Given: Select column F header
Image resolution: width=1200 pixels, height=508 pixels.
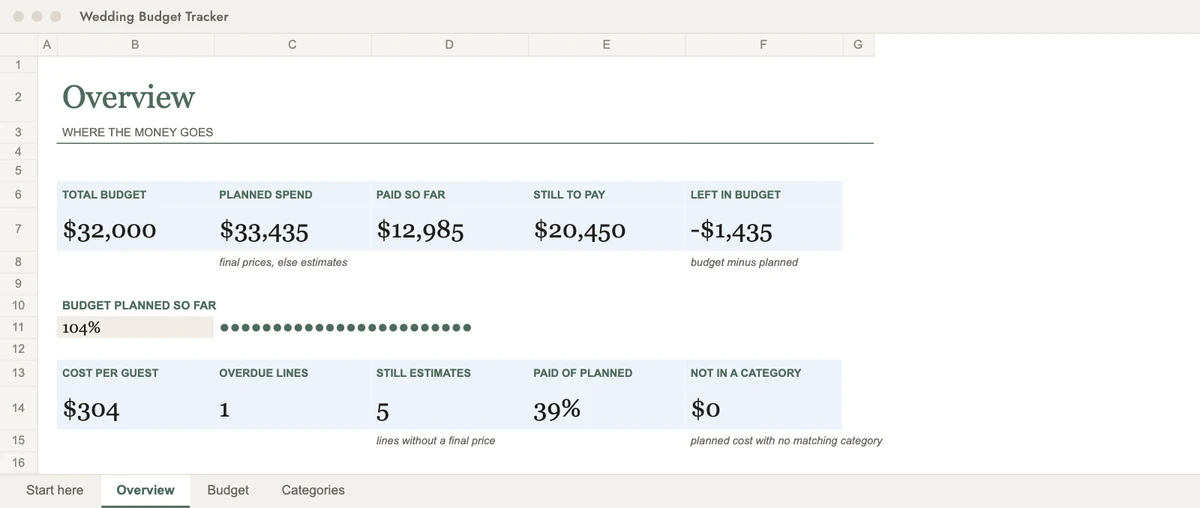Looking at the screenshot, I should (x=763, y=44).
